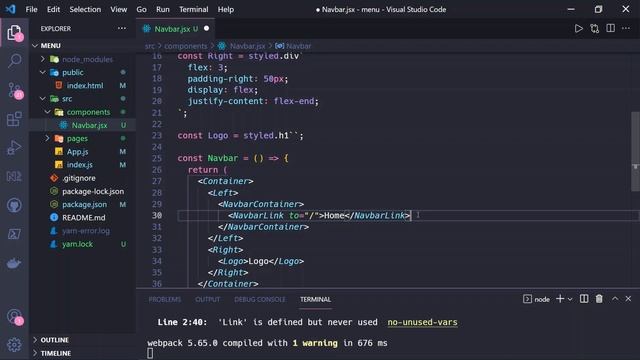640x360 pixels.
Task: Collapse the src folder
Action: tap(43, 99)
